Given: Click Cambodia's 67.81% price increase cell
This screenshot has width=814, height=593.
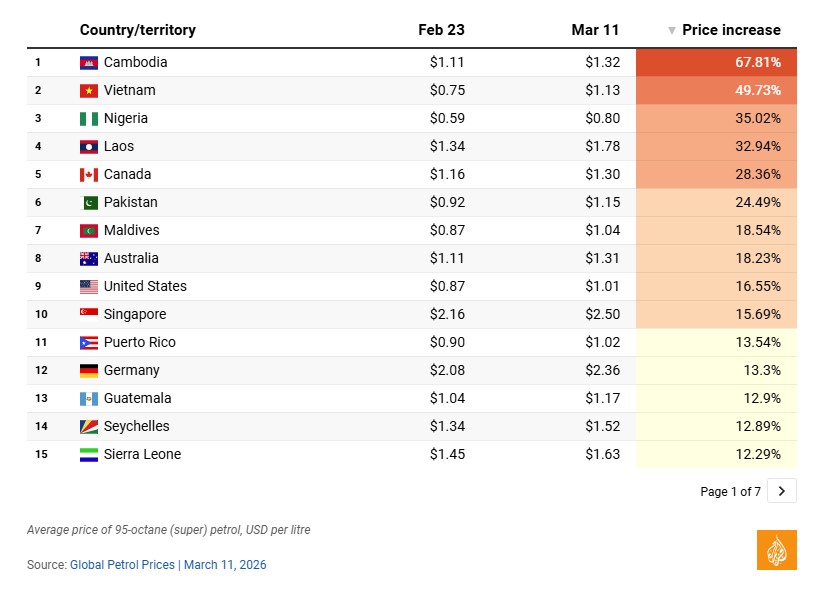Looking at the screenshot, I should coord(716,62).
